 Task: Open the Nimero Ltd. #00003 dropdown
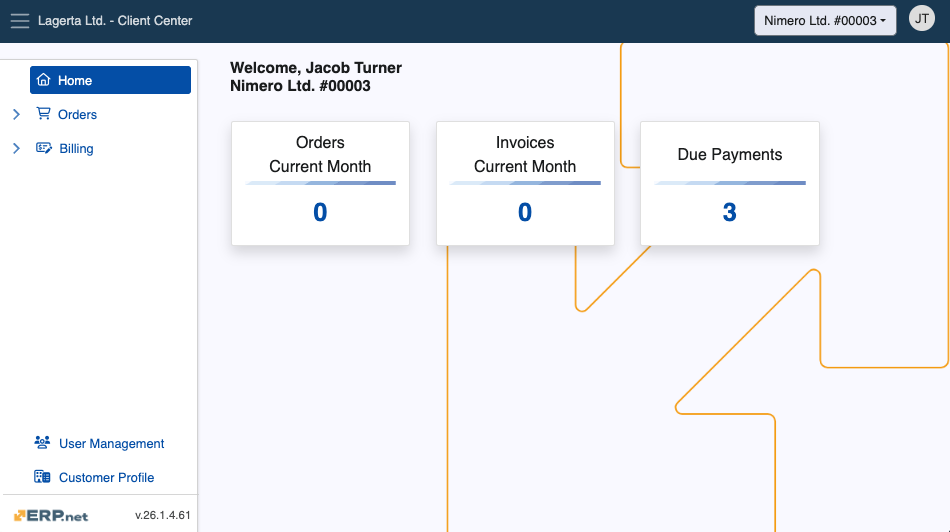pyautogui.click(x=825, y=21)
